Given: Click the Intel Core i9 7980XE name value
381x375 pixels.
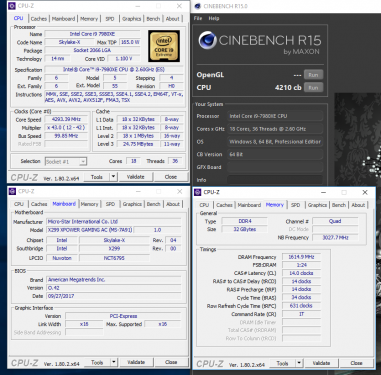Looking at the screenshot, I should click(92, 34).
